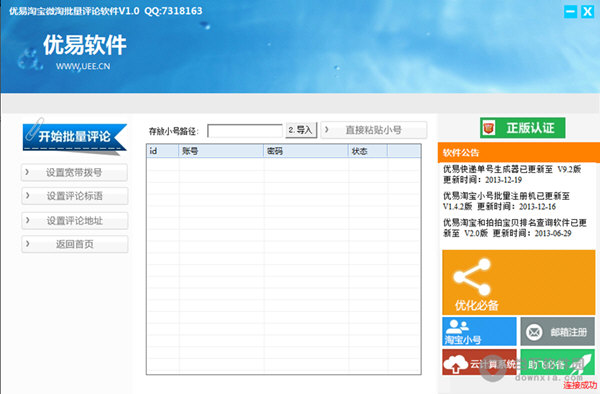Image resolution: width=600 pixels, height=394 pixels.
Task: Focus the 存放小号路径 input field
Action: [245, 131]
